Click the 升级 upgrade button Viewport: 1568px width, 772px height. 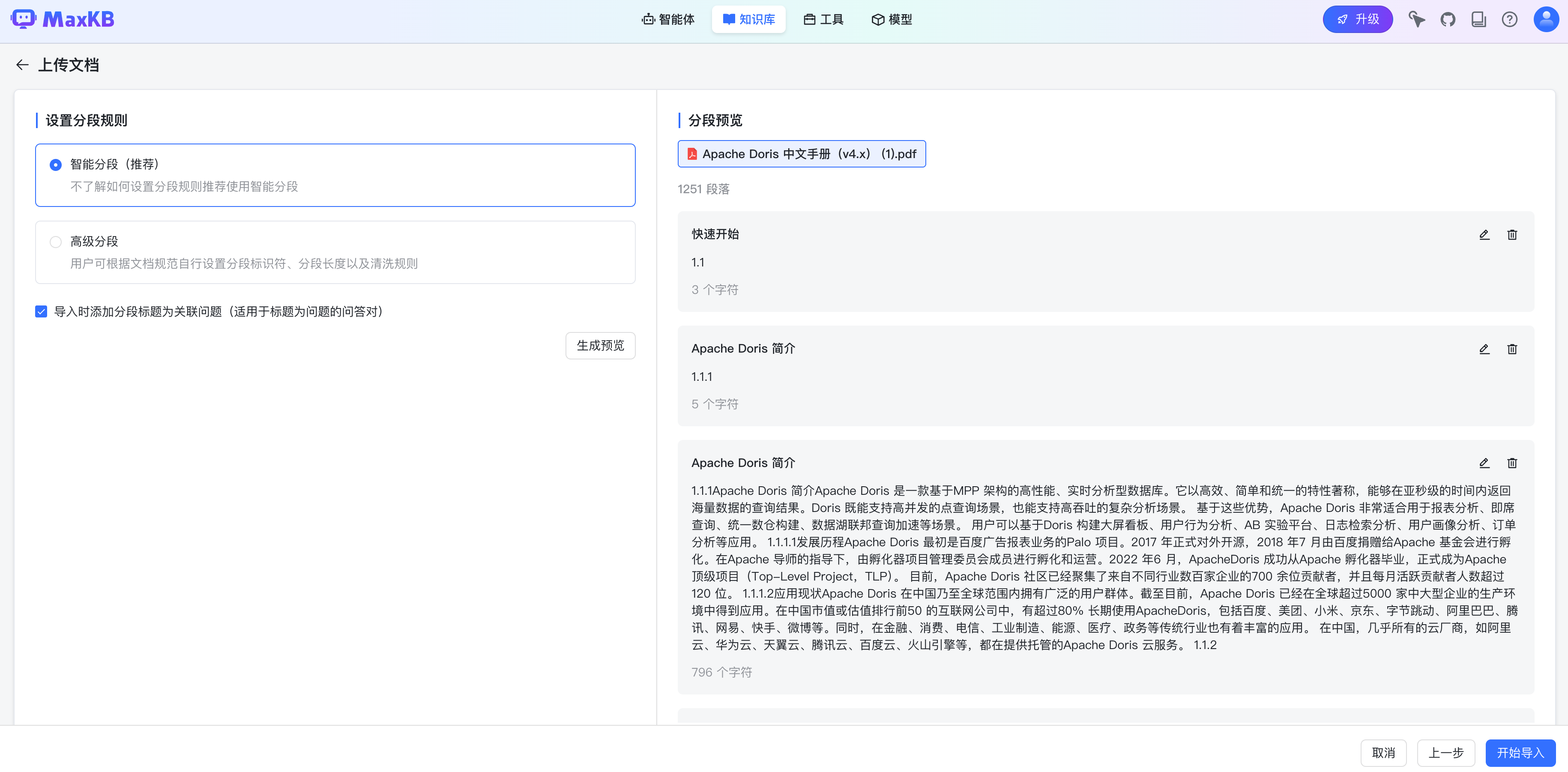[1357, 19]
